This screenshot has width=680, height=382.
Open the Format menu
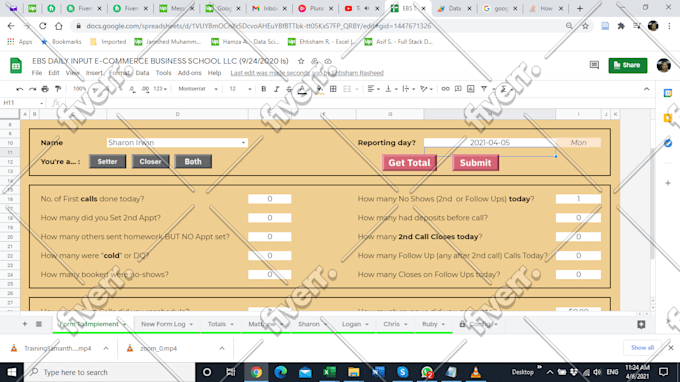(119, 73)
